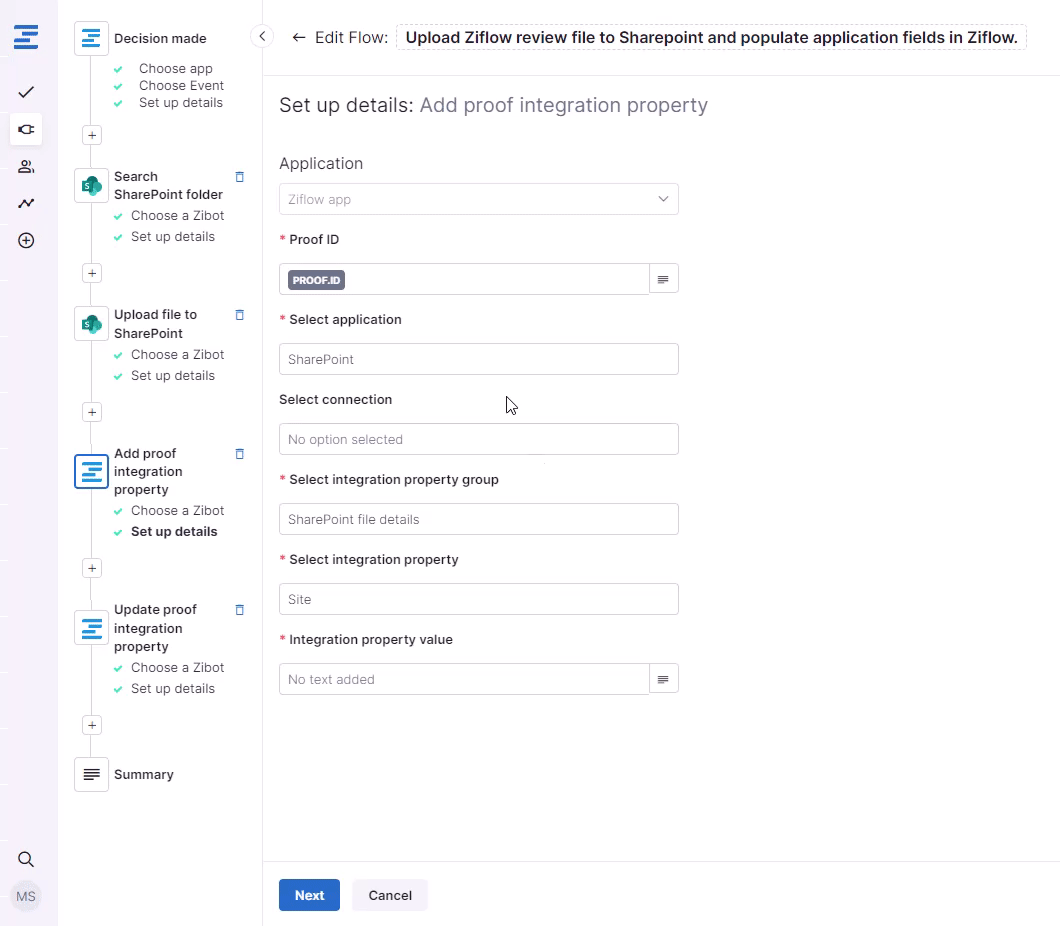Open the proofs checkmark sidebar icon
Viewport: 1060px width, 926px height.
coord(26,92)
